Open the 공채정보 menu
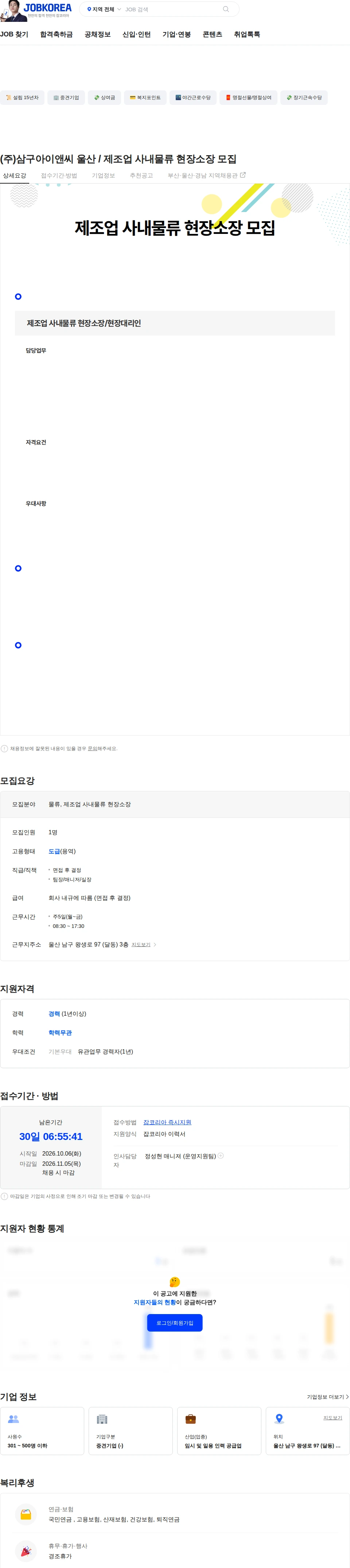 [97, 34]
